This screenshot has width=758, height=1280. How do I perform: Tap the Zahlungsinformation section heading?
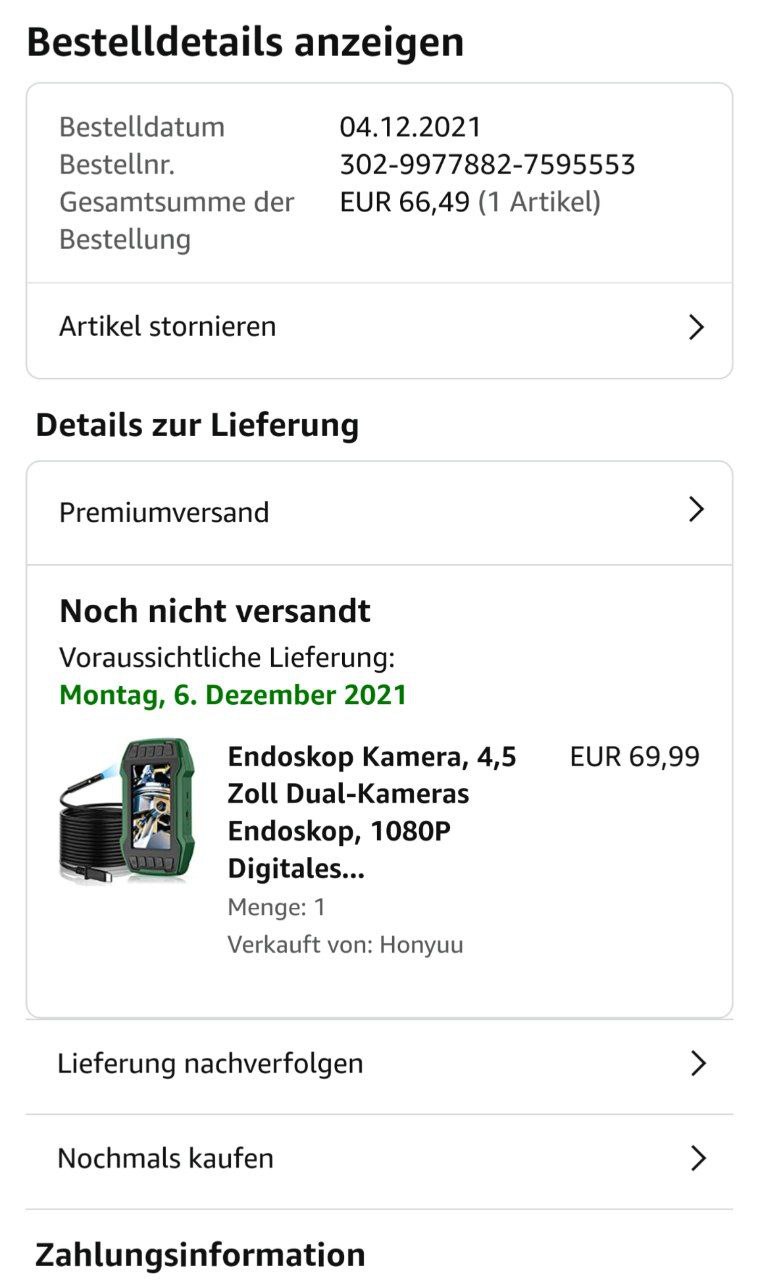(200, 1254)
